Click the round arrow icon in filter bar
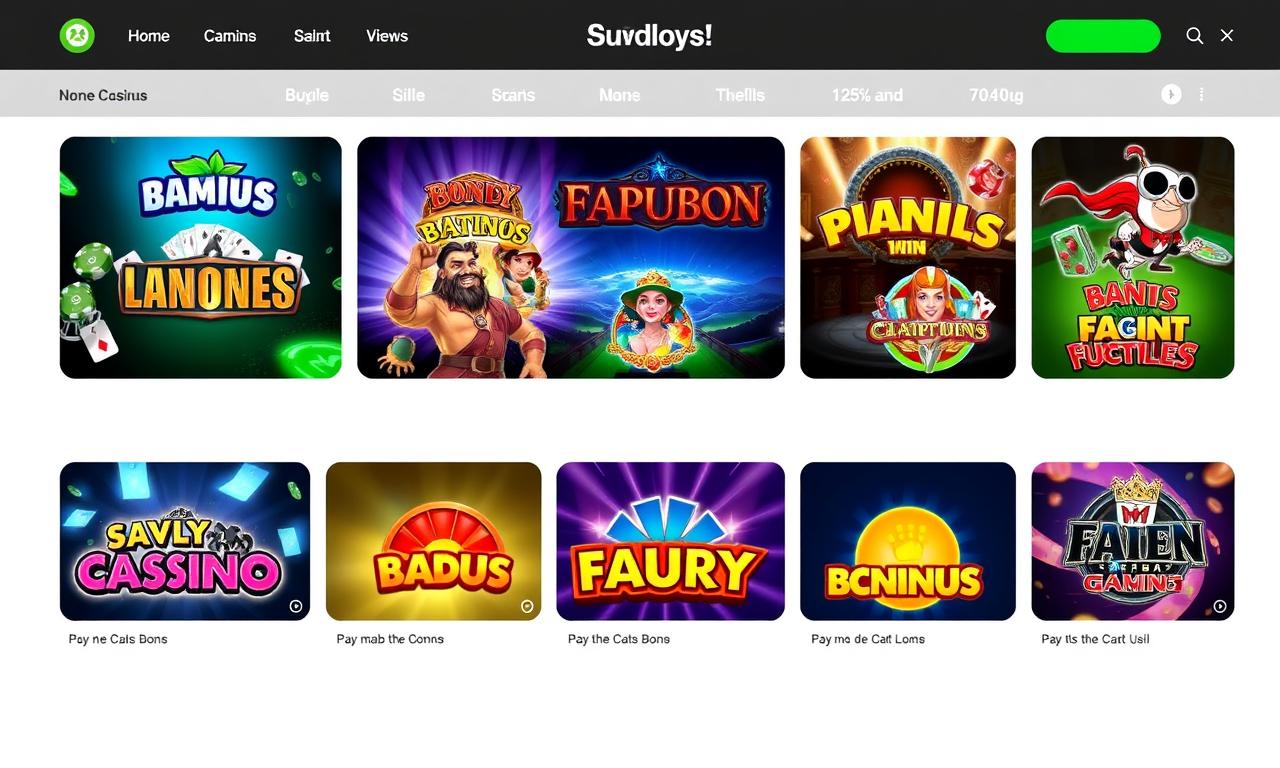This screenshot has width=1280, height=768. click(x=1171, y=94)
